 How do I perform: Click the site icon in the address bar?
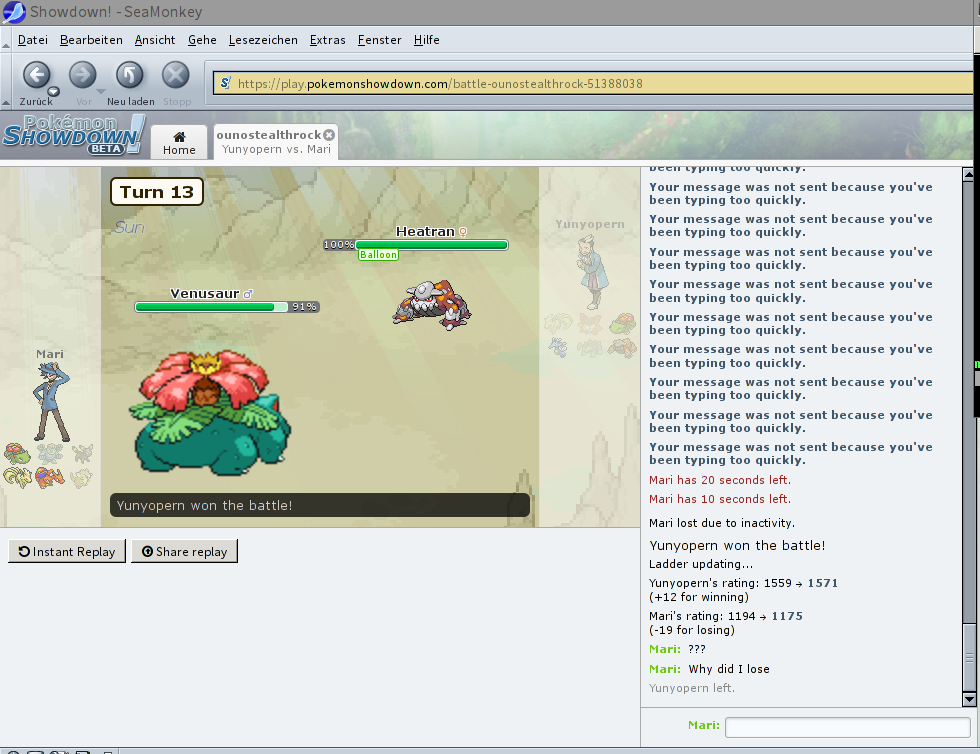click(225, 84)
